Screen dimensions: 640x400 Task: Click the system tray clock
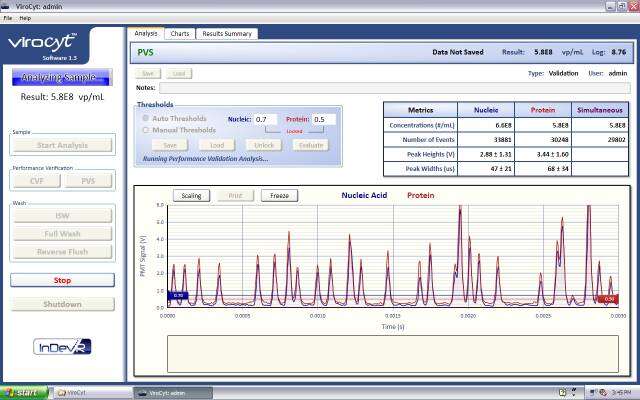[x=620, y=393]
